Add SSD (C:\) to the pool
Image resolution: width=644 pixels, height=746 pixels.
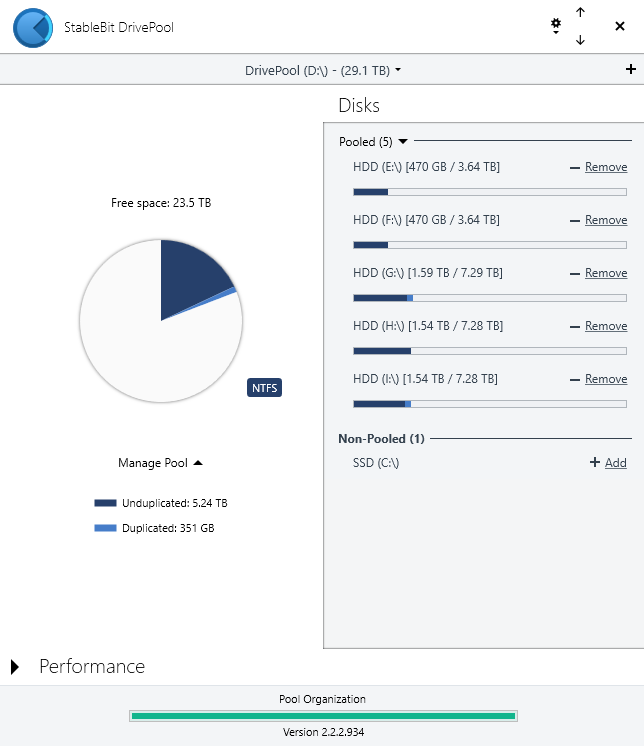(615, 463)
